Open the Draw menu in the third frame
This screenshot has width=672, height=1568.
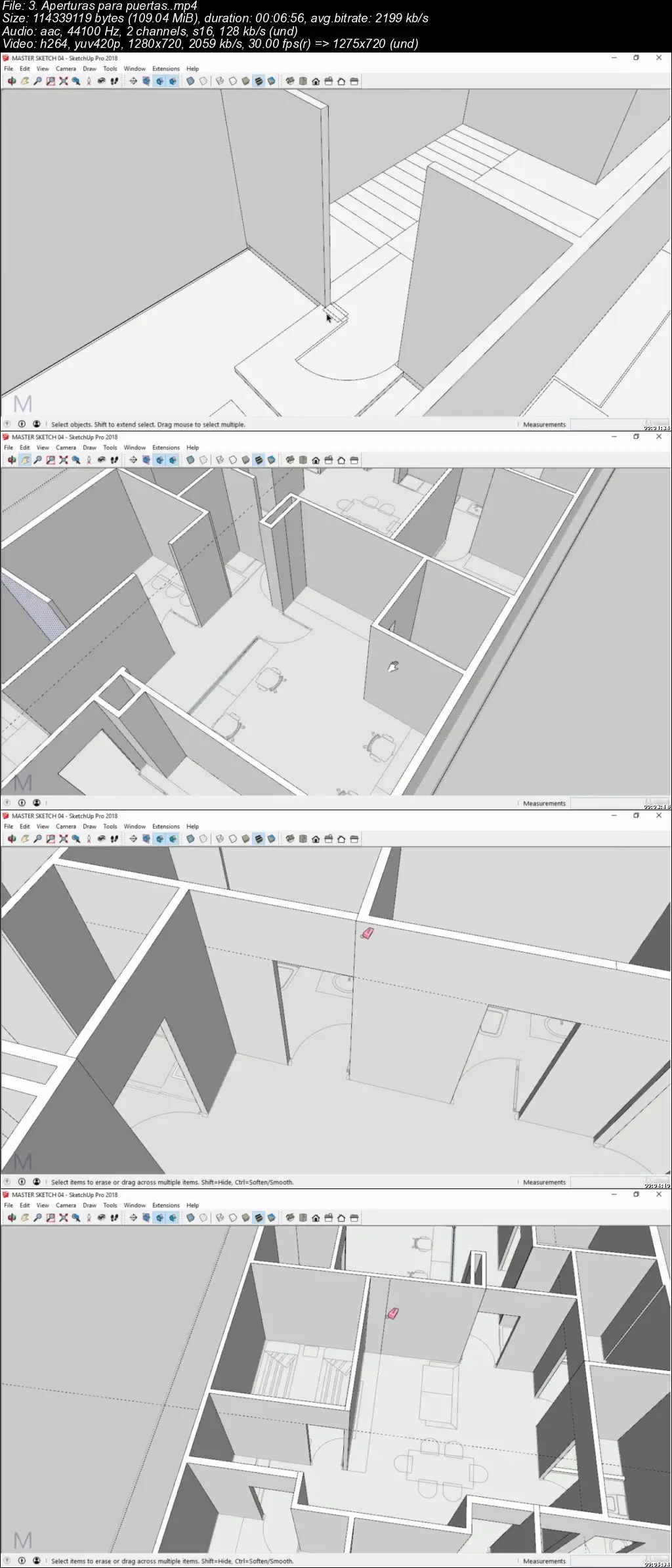[89, 826]
